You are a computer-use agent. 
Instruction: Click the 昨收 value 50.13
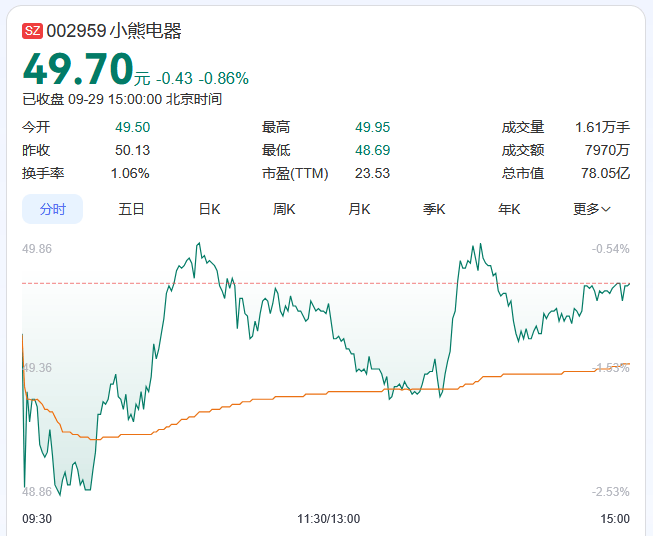click(132, 150)
